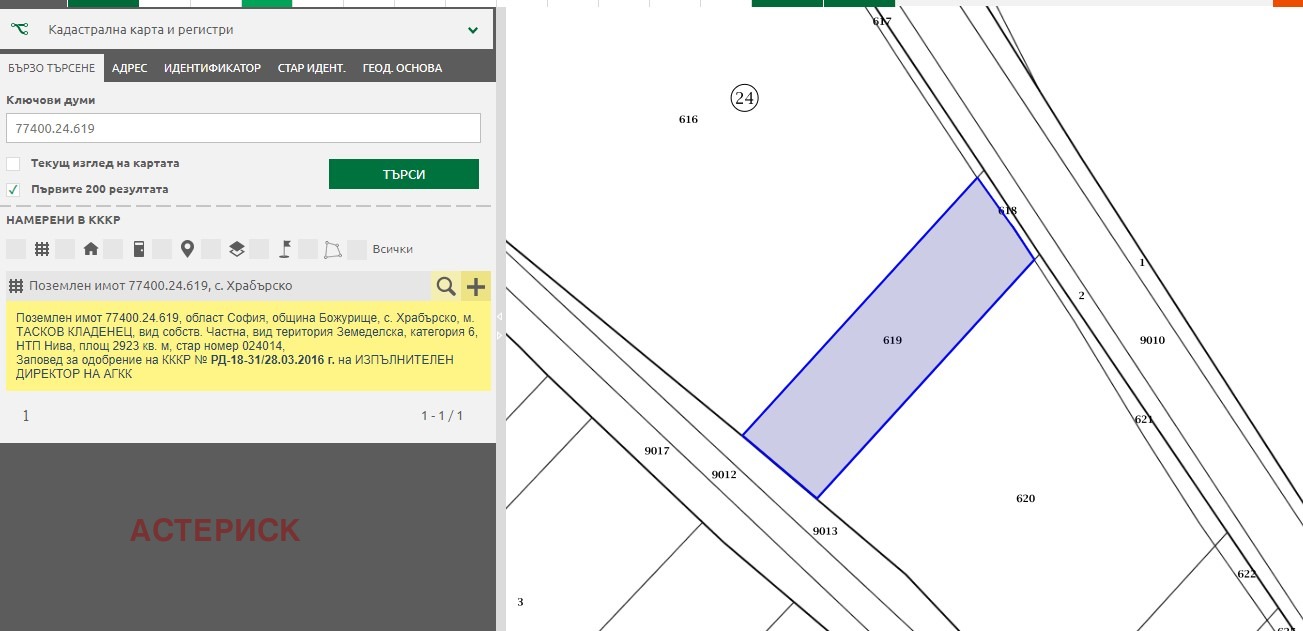Click the land parcel grid filter icon

pyautogui.click(x=42, y=249)
